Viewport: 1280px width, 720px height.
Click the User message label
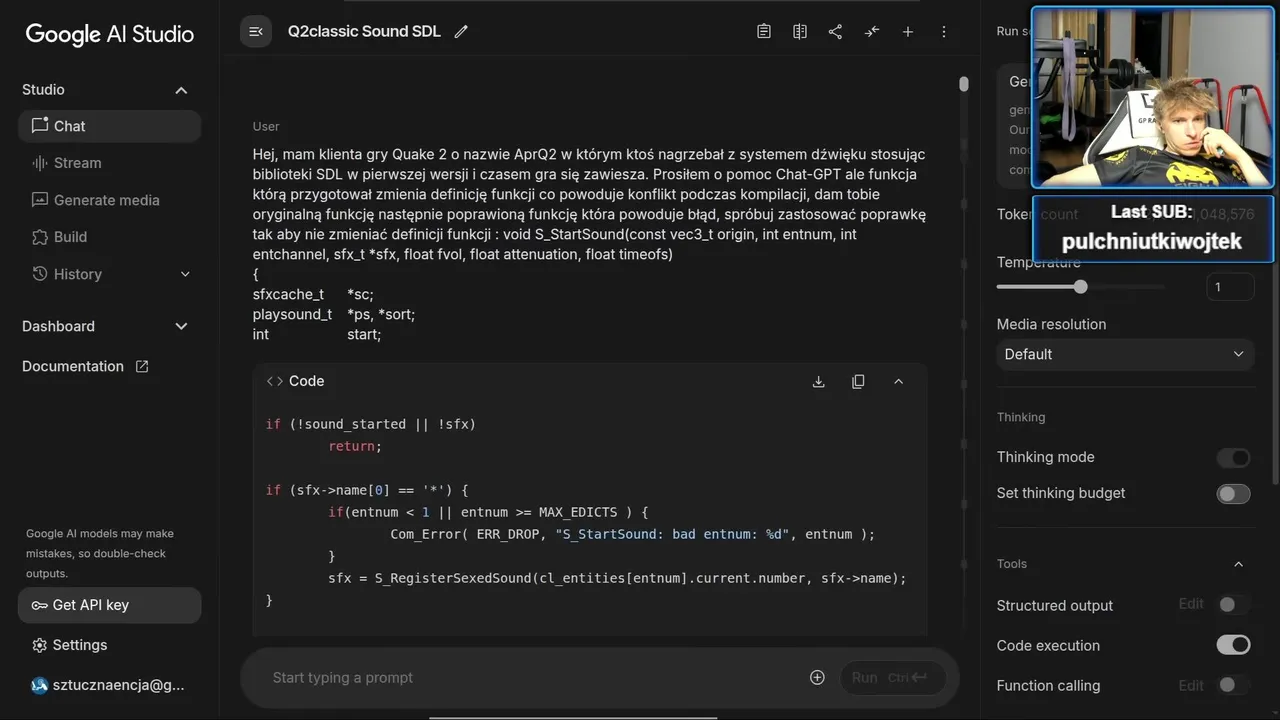pyautogui.click(x=266, y=126)
